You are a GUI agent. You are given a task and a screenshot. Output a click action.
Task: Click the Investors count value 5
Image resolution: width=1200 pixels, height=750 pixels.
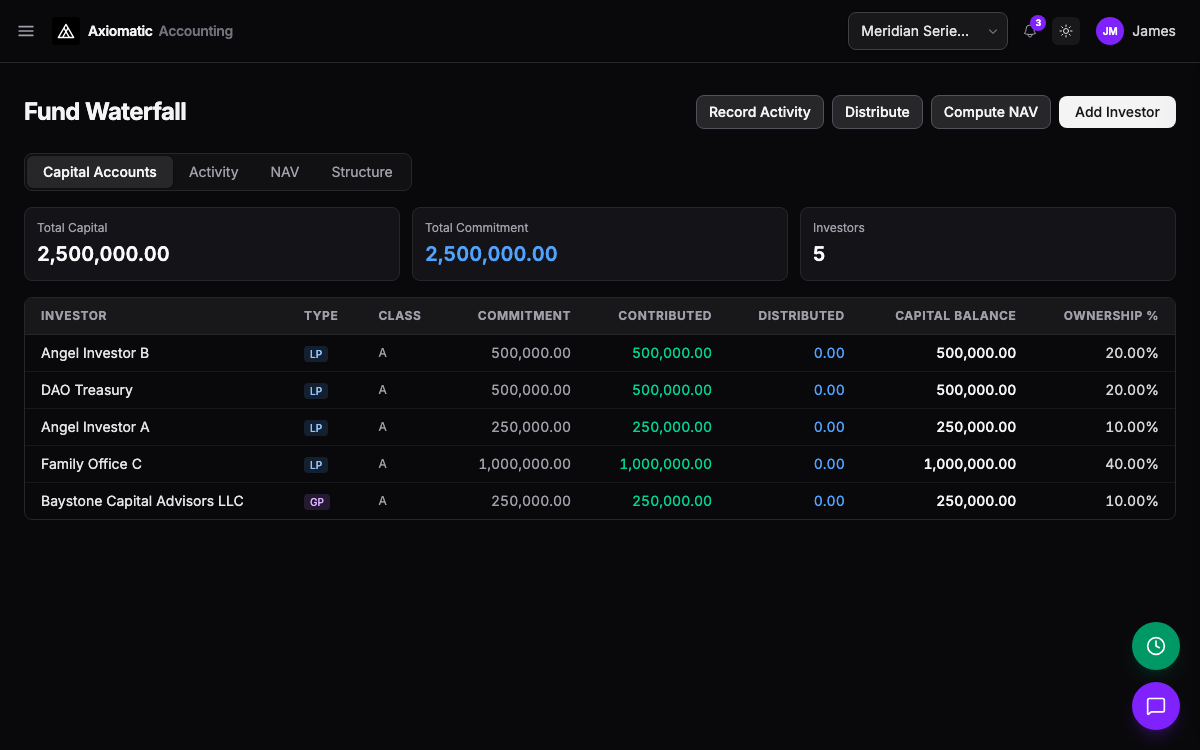coord(819,254)
